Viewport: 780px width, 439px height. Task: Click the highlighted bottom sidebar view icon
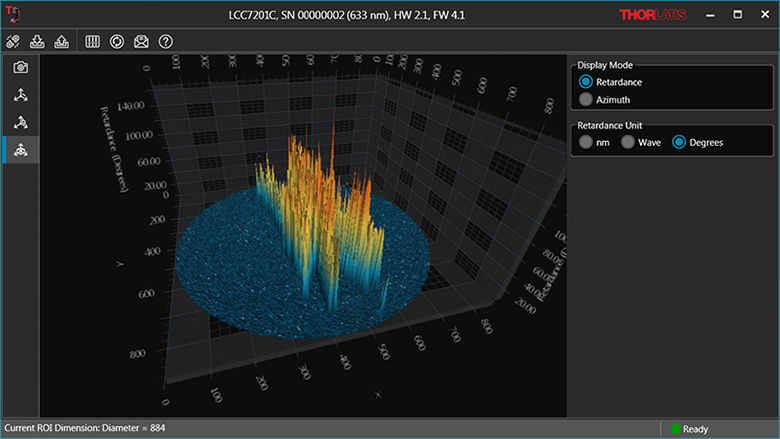[20, 149]
